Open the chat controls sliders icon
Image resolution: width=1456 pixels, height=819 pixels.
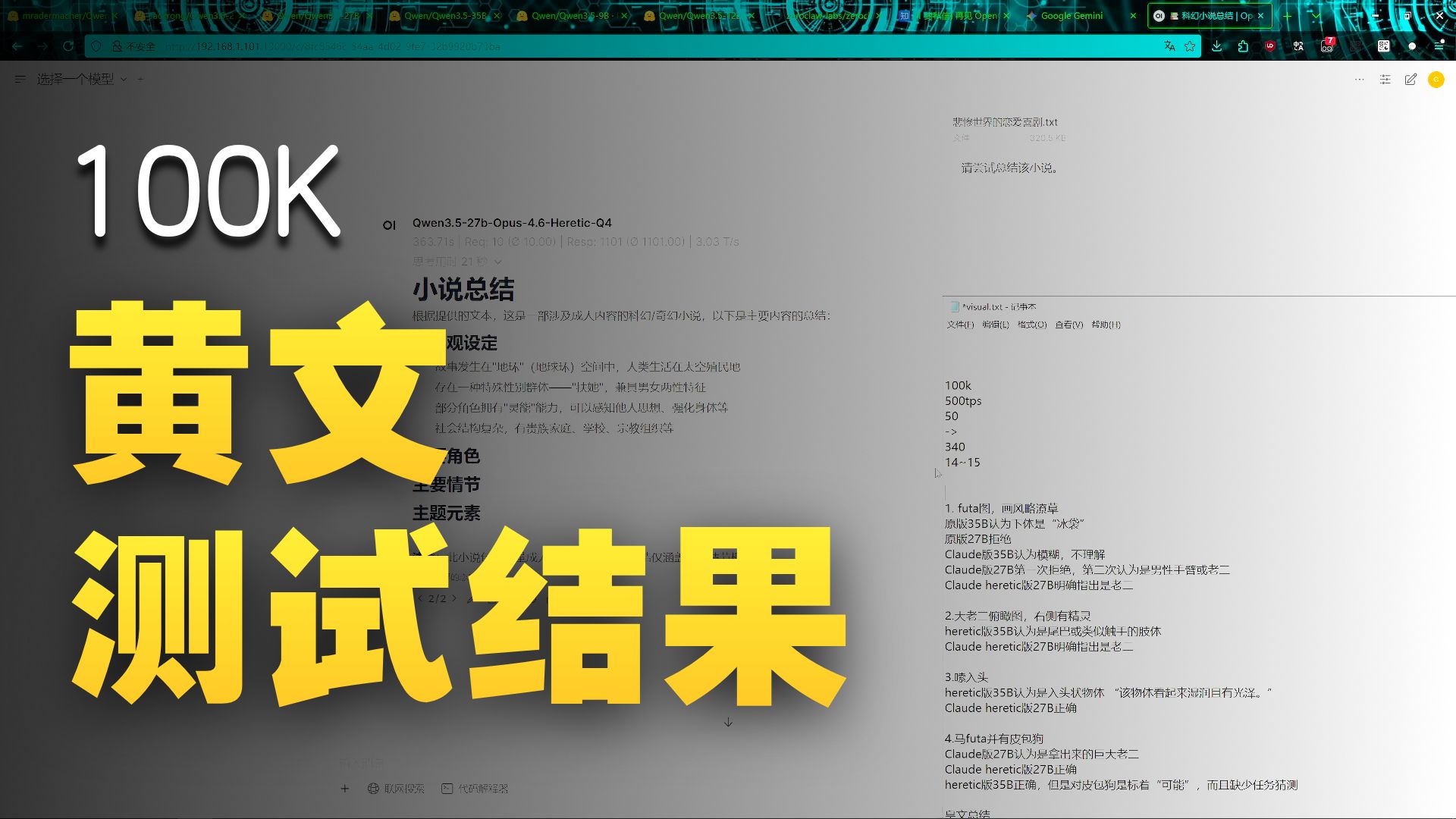pos(1385,80)
